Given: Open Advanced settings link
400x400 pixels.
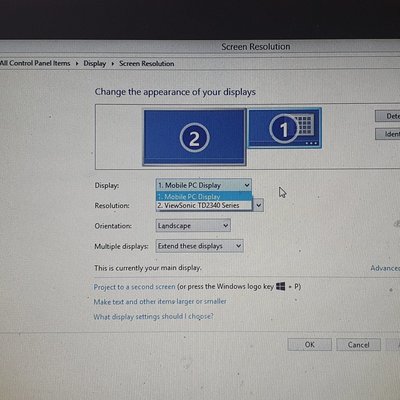Looking at the screenshot, I should 385,268.
